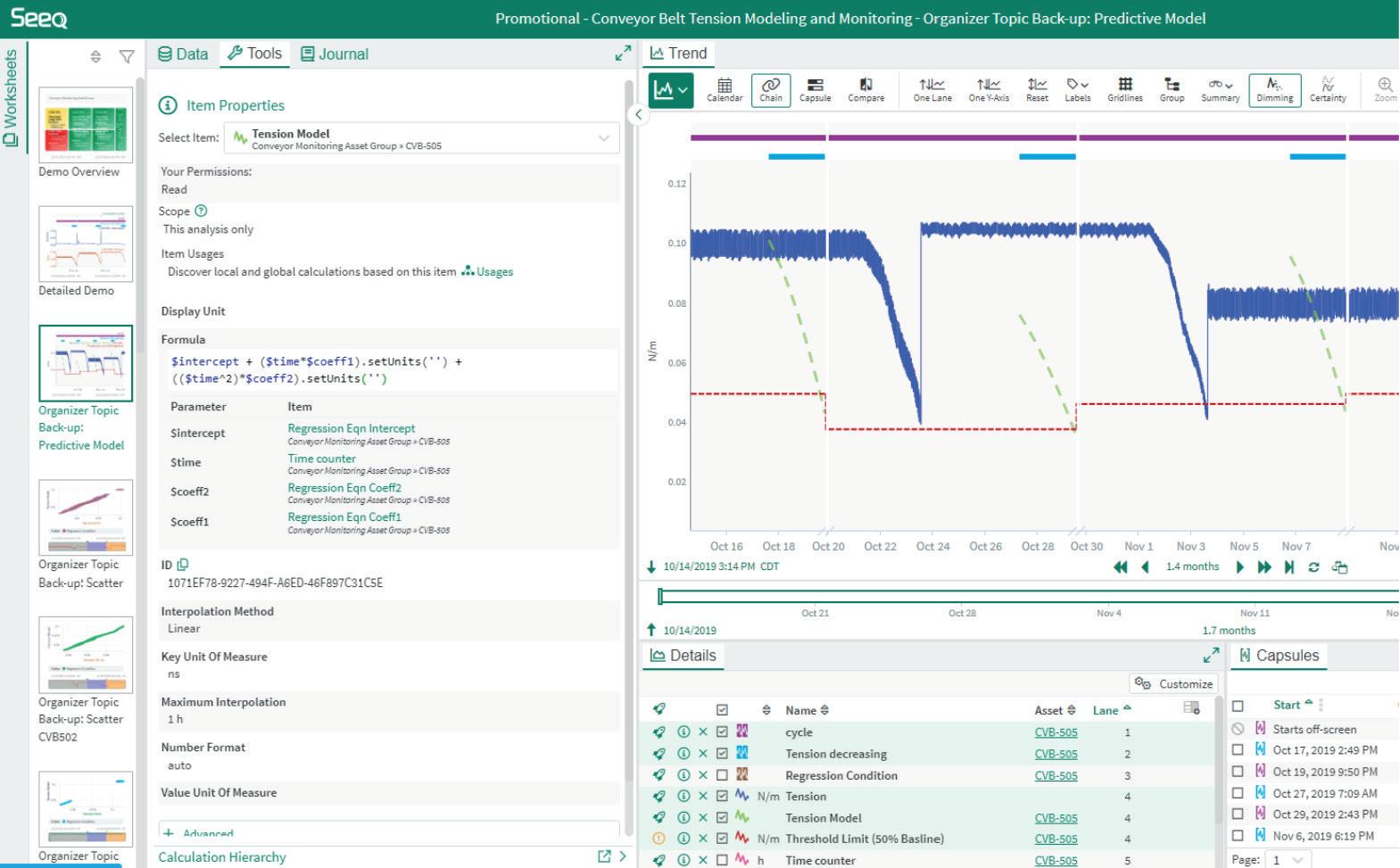Open the Usages link

pyautogui.click(x=487, y=272)
